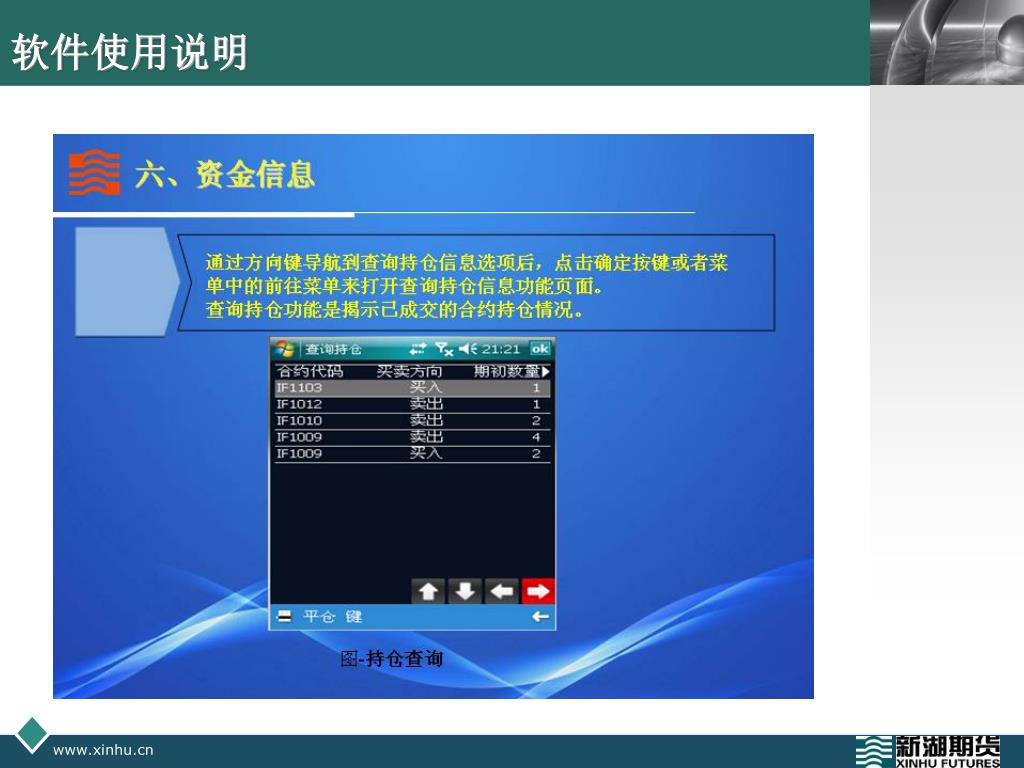Click the 六、资金信息 heading
Image resolution: width=1024 pixels, height=768 pixels.
coord(225,174)
